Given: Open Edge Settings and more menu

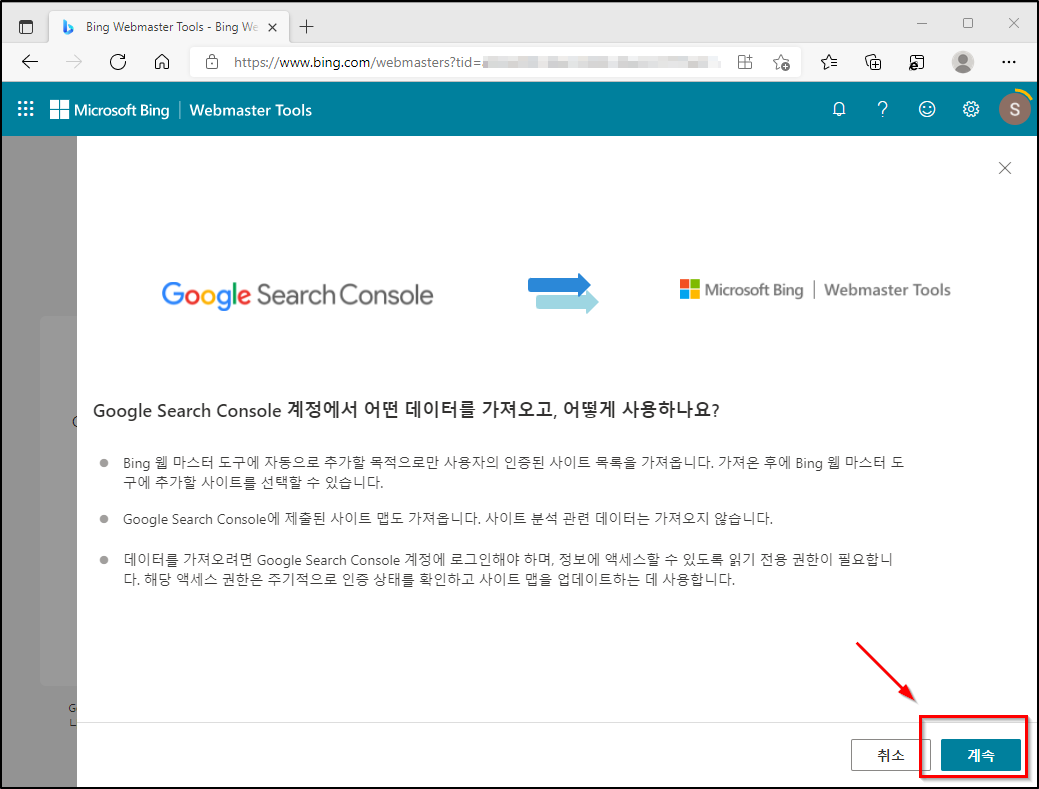Looking at the screenshot, I should 1009,62.
